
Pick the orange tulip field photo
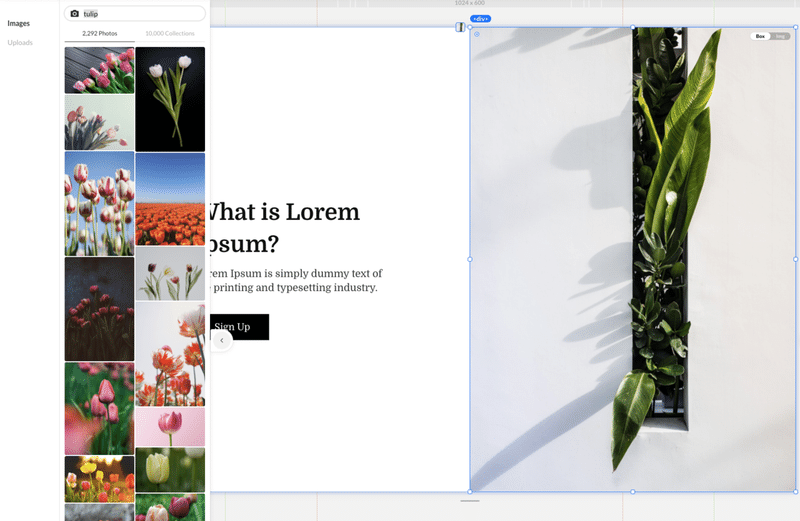170,199
